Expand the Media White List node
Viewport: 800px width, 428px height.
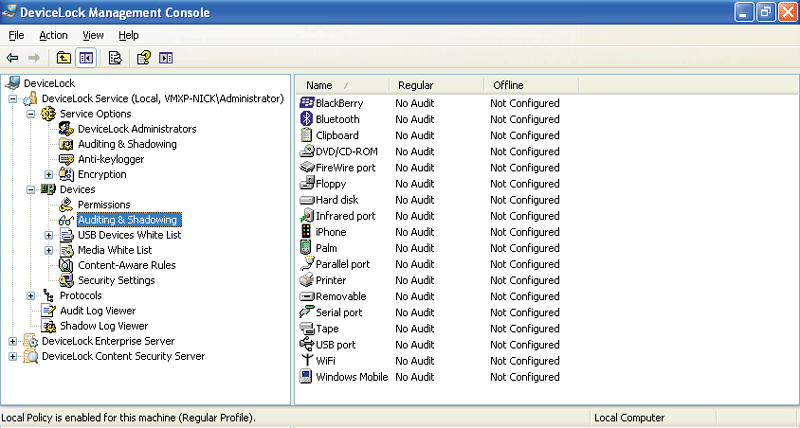click(49, 250)
